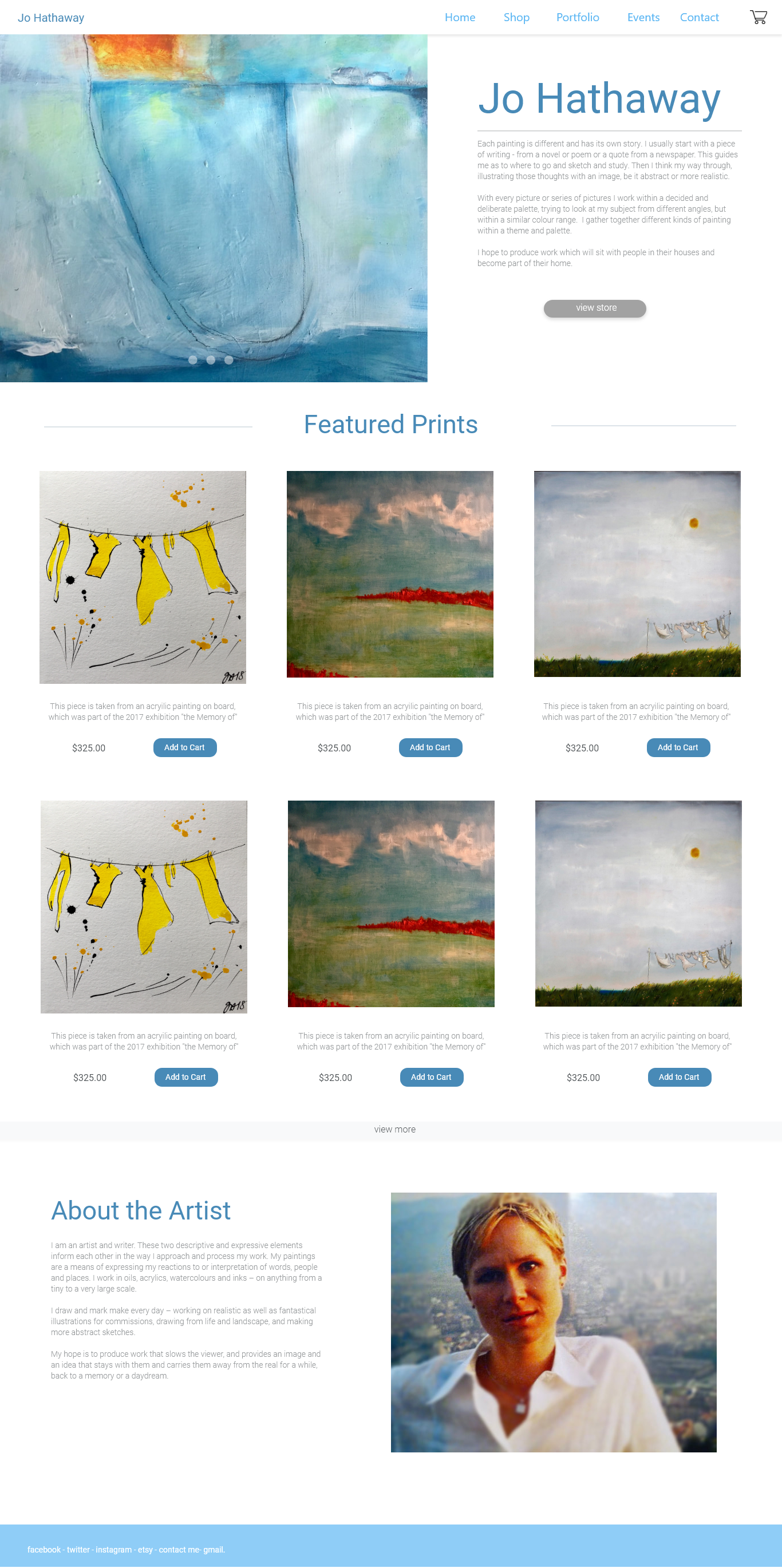Open the second-row red field painting thumbnail
This screenshot has width=782, height=1568.
[x=391, y=903]
